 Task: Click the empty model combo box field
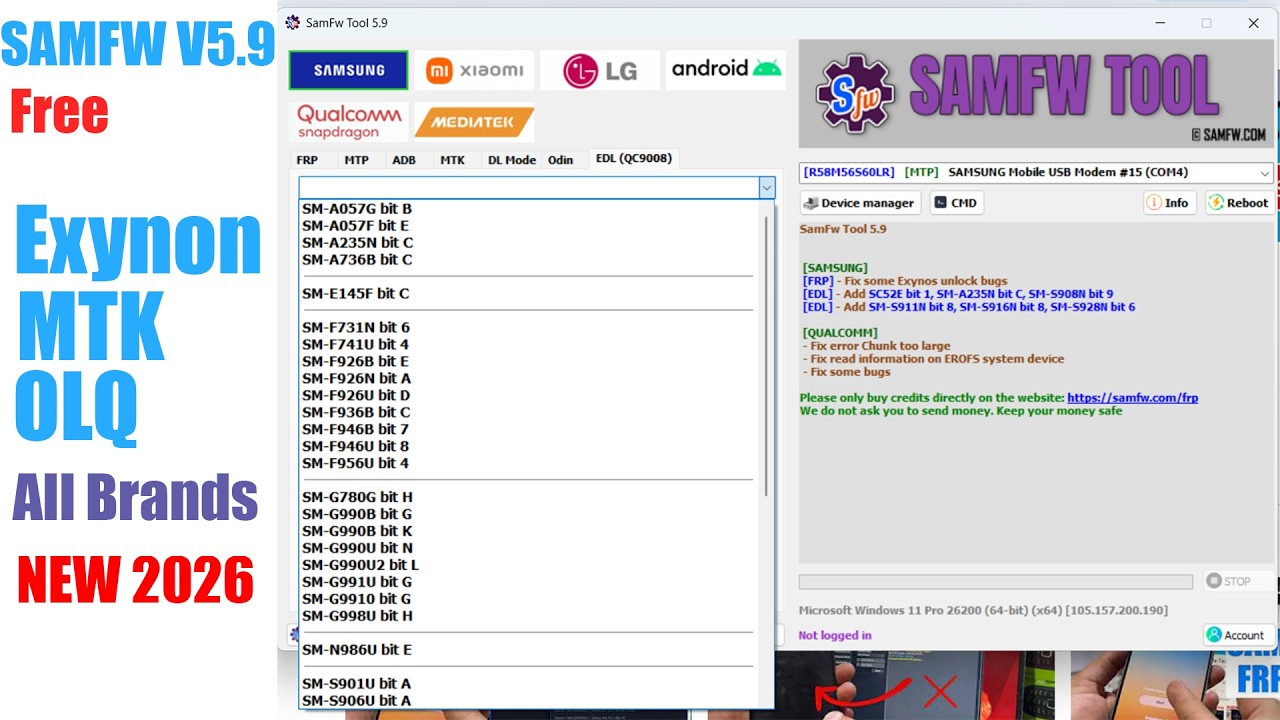tap(529, 187)
